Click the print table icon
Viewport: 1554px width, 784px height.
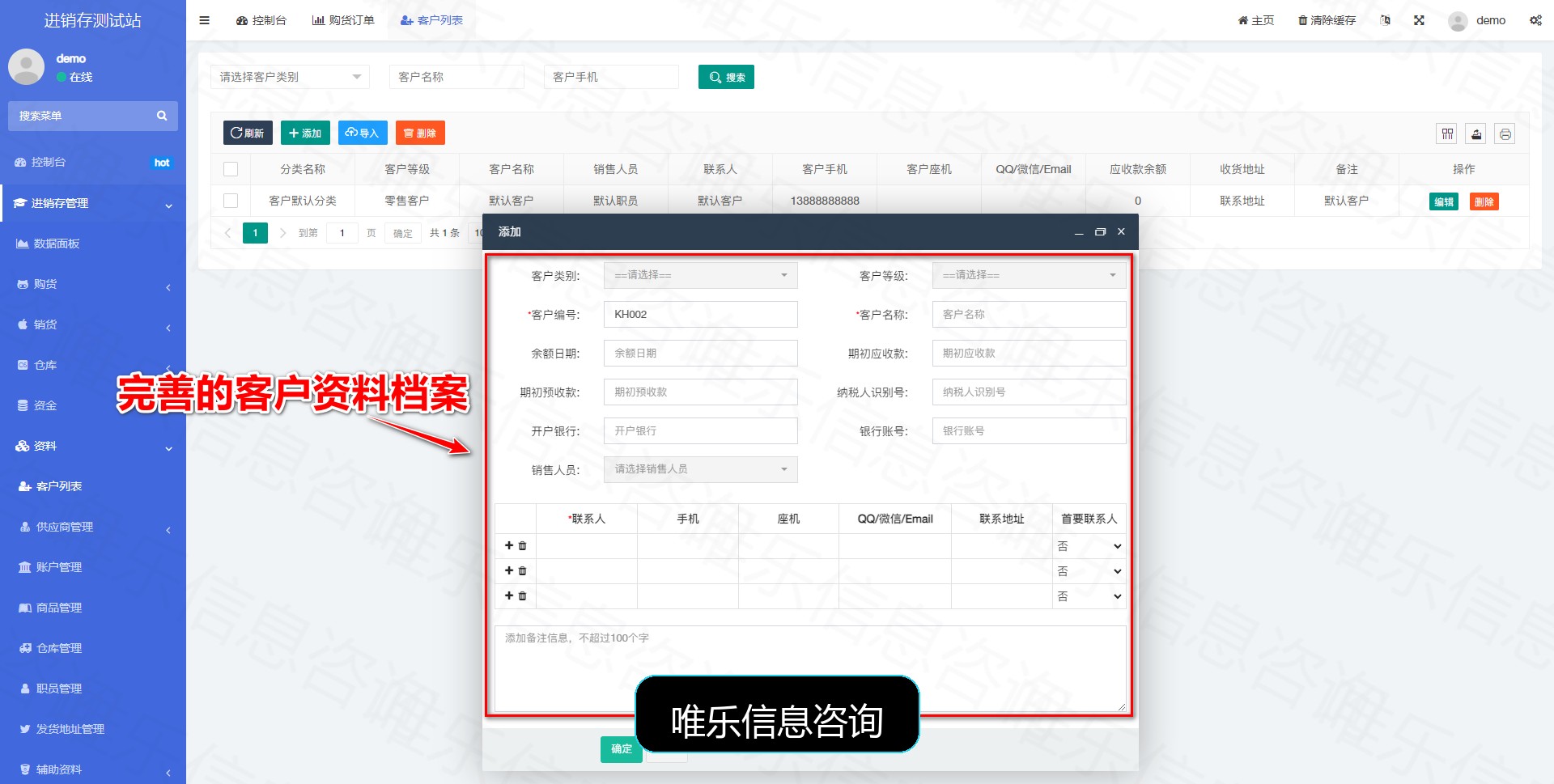tap(1505, 133)
